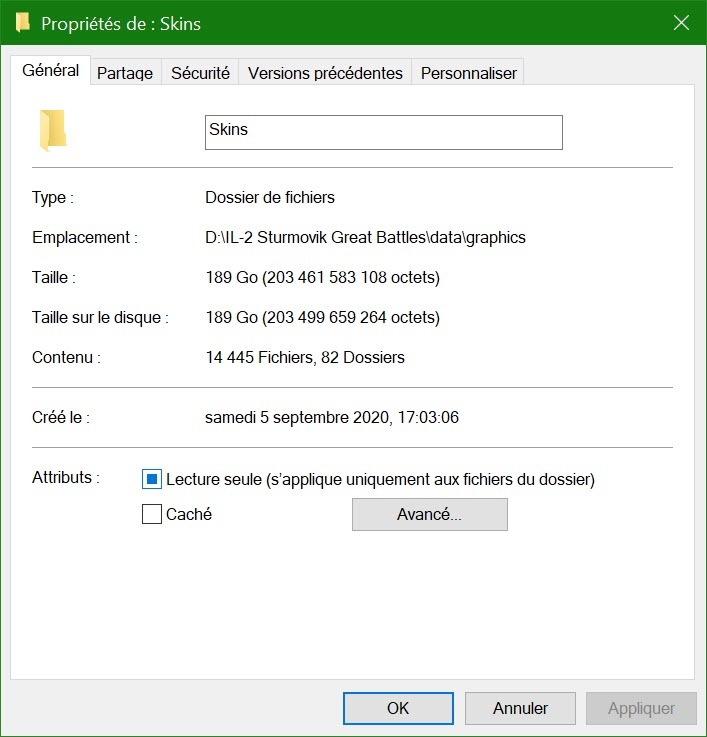Click the Créé le label
Image resolution: width=707 pixels, height=737 pixels.
(61, 417)
